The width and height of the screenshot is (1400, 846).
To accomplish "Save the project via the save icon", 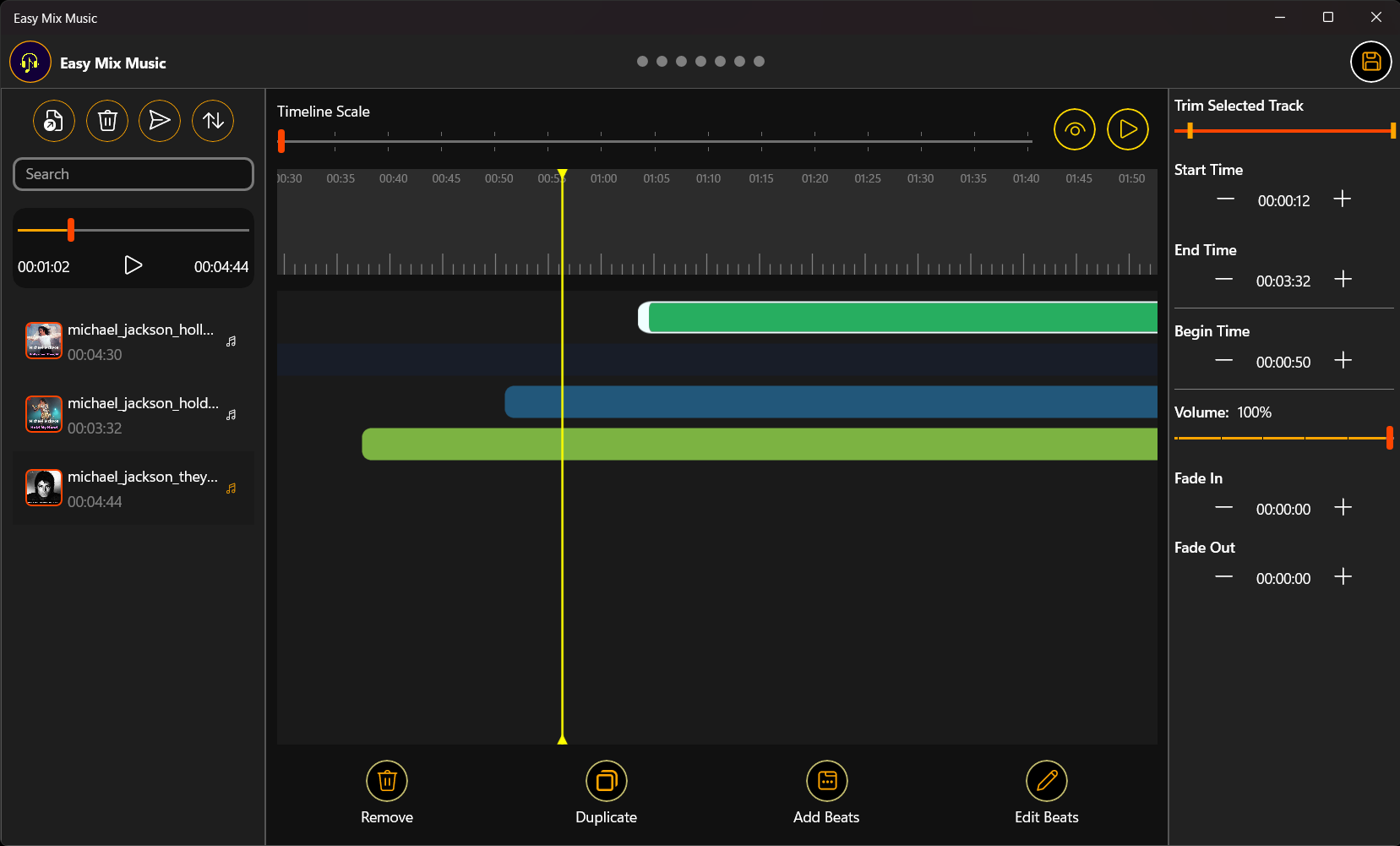I will [1370, 62].
